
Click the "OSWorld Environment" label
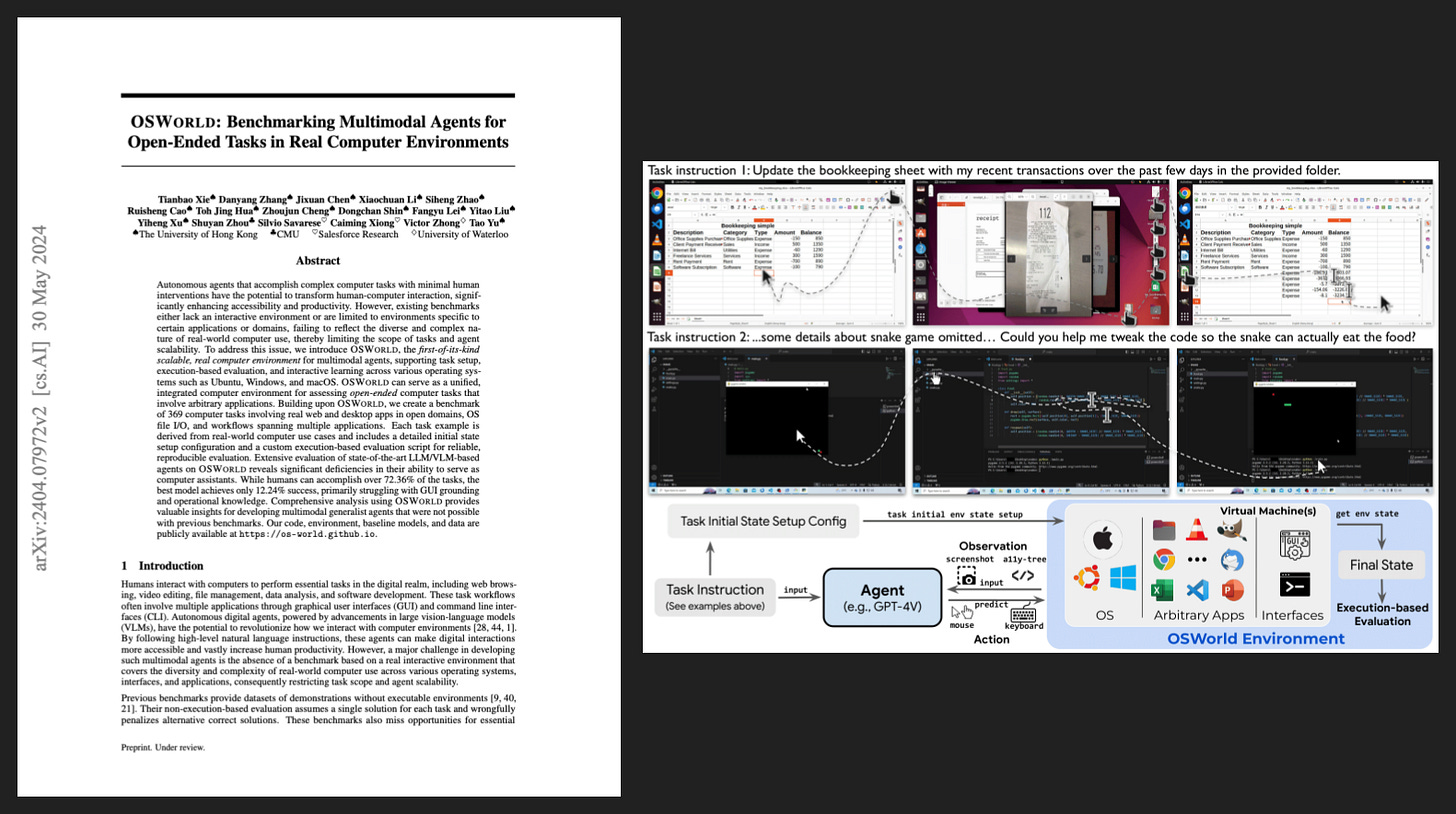click(1256, 638)
